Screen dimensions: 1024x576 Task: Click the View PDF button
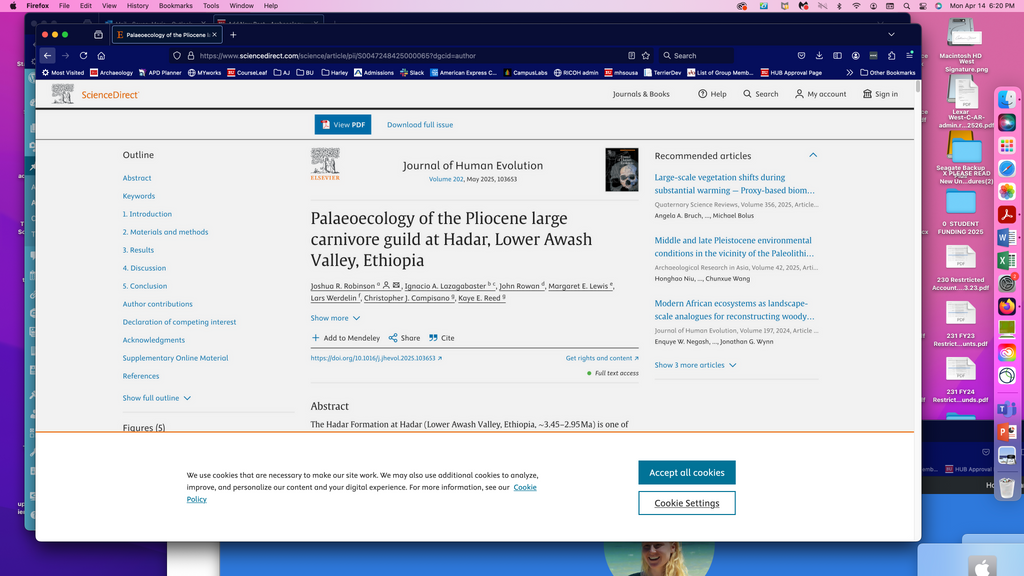343,125
